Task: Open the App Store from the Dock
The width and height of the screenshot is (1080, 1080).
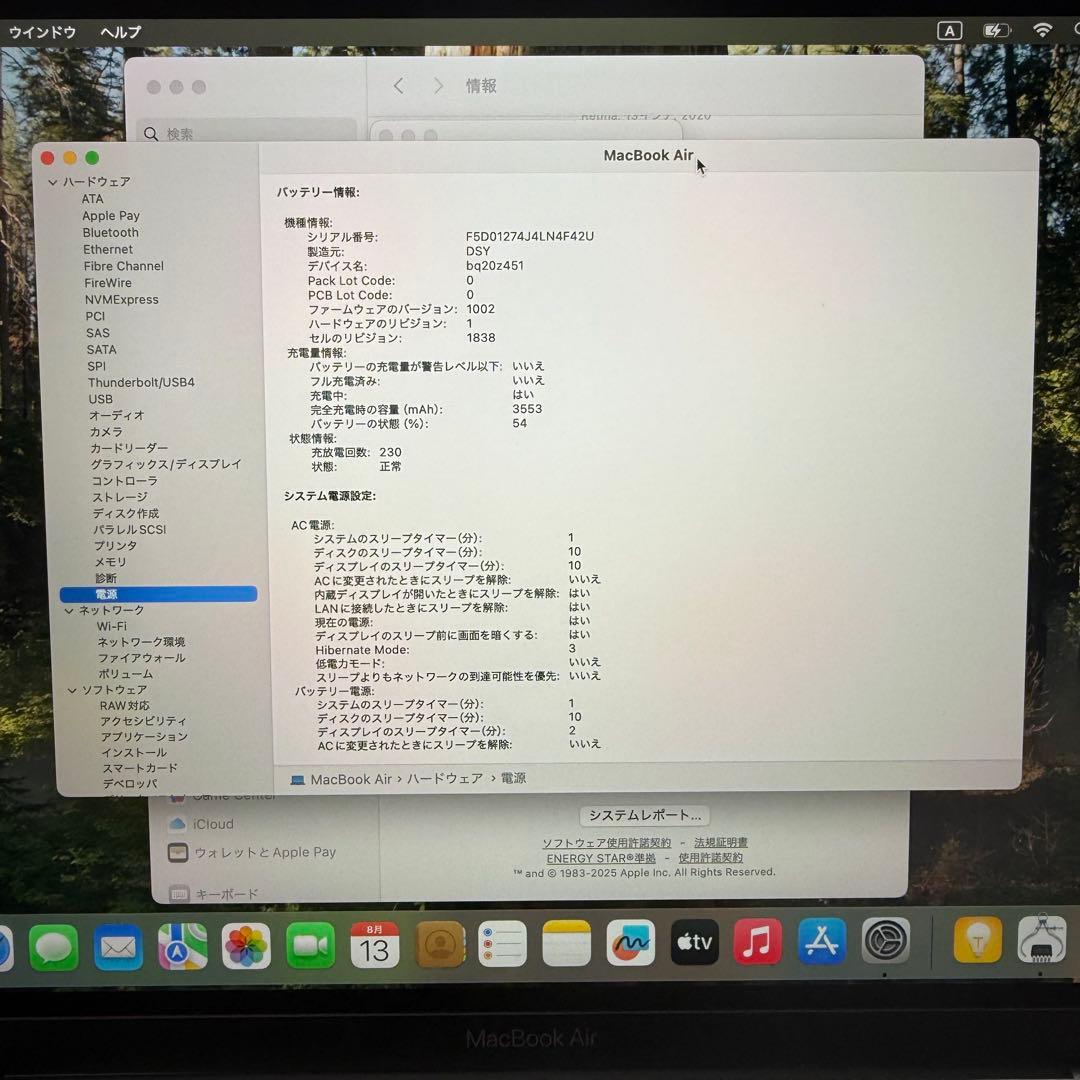Action: click(x=821, y=942)
